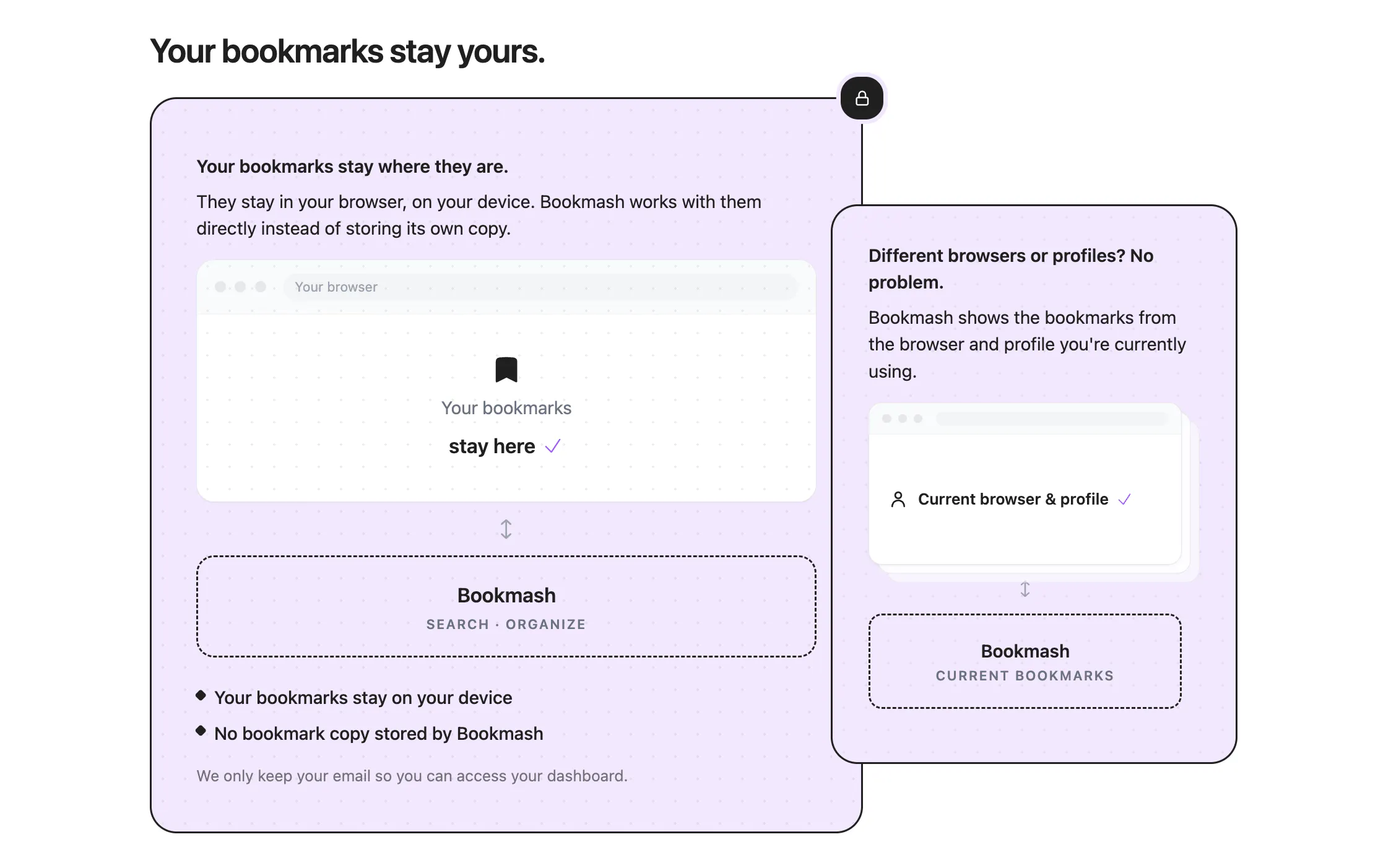Click the person icon beside Current browser & profile

(x=898, y=499)
